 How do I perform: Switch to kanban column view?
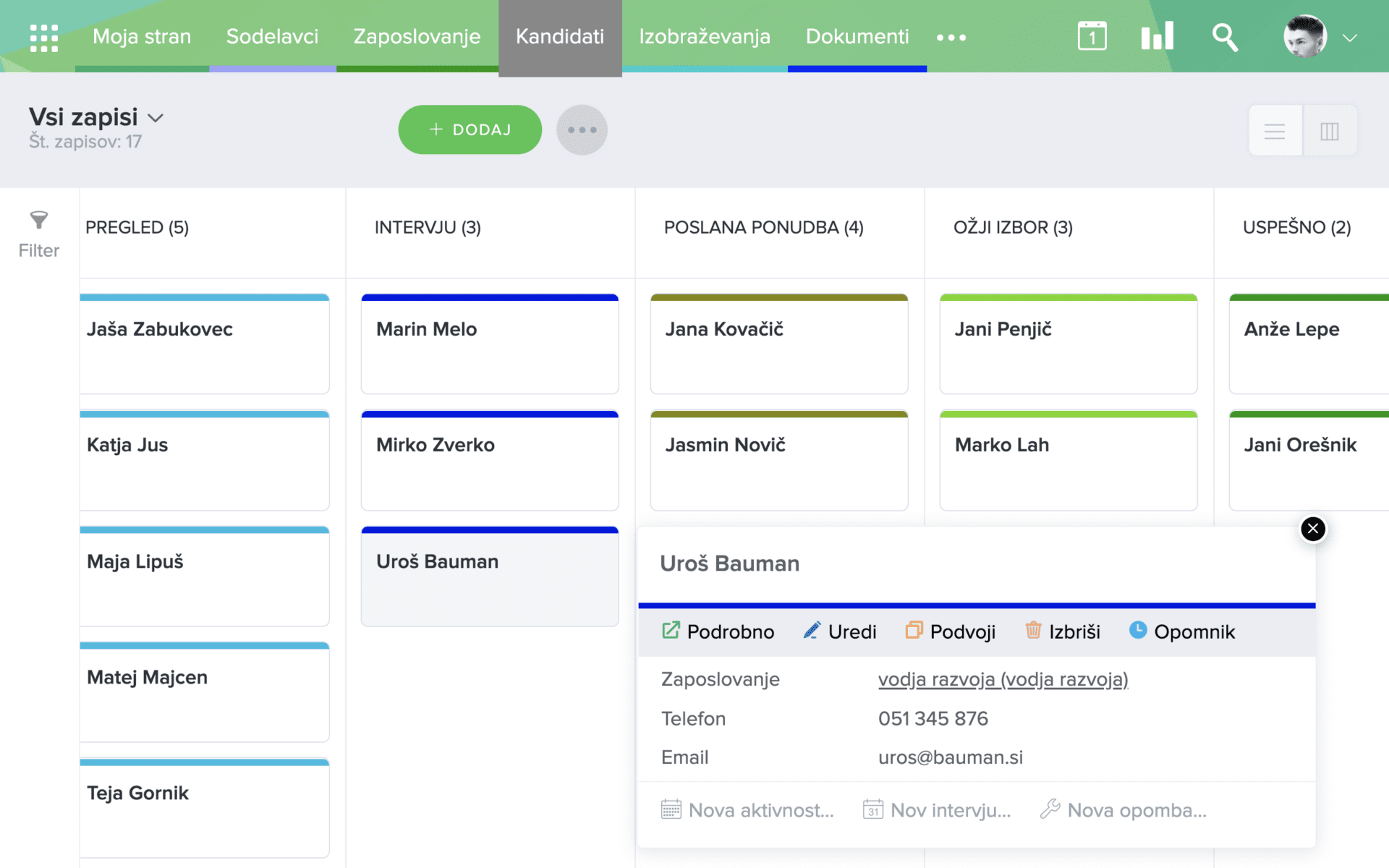point(1330,131)
